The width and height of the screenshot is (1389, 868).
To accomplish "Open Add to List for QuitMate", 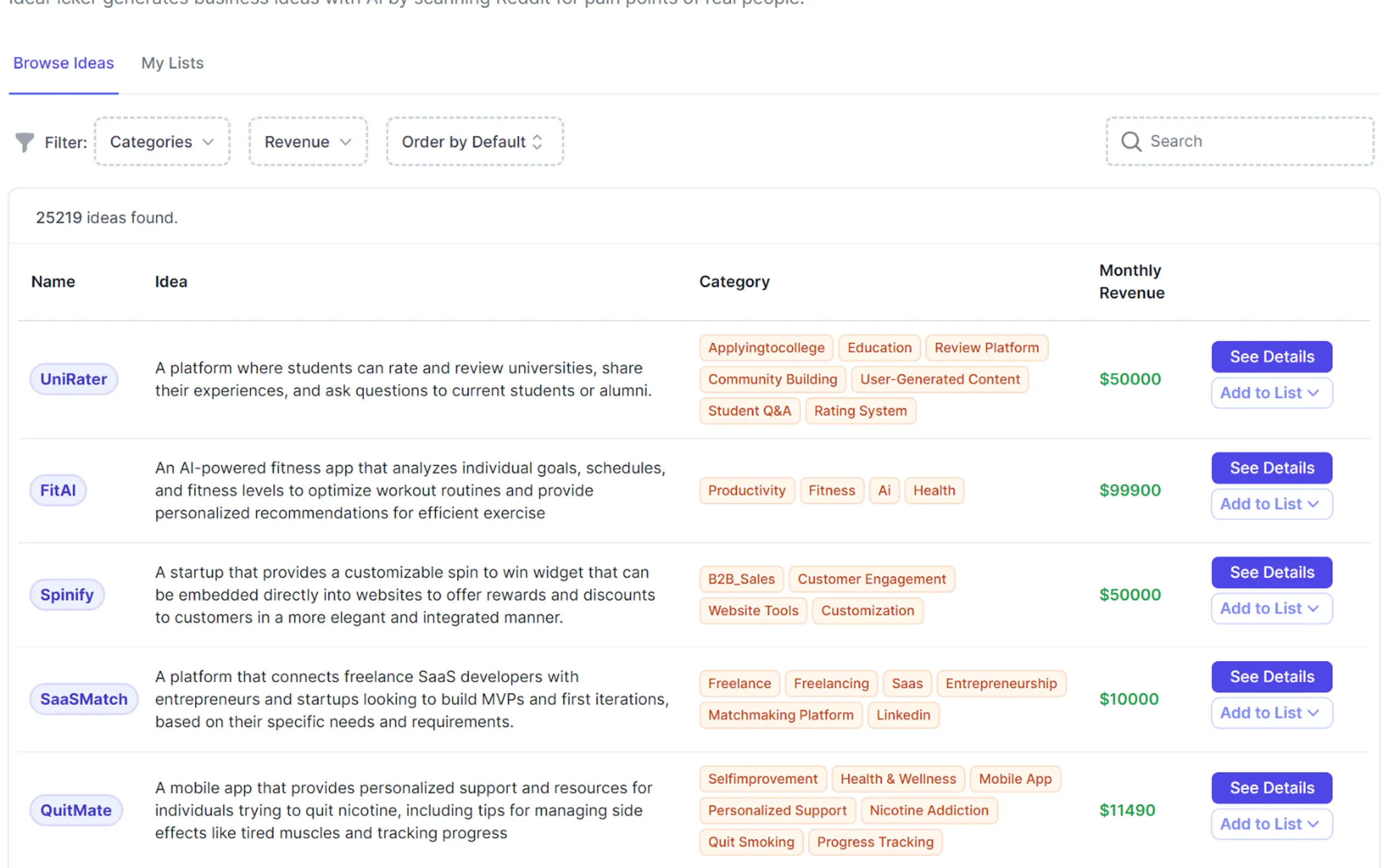I will coord(1271,824).
